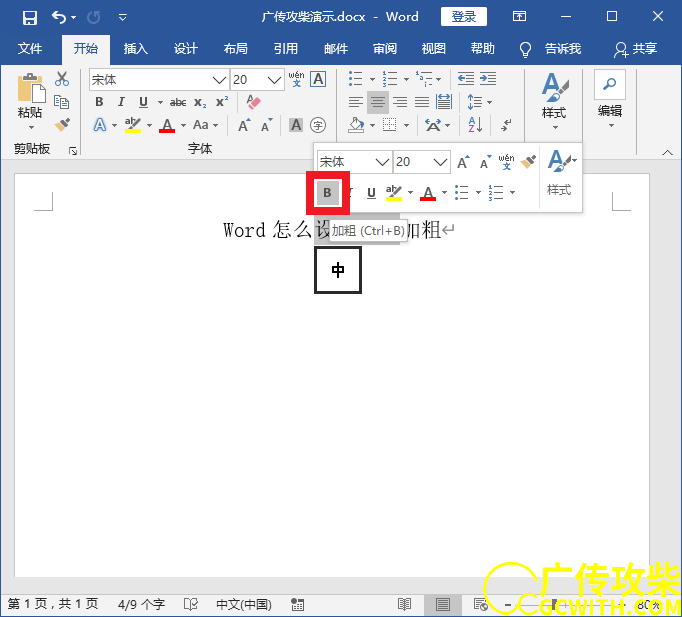The height and width of the screenshot is (617, 682).
Task: Click the paragraph shading paint bucket
Action: click(356, 125)
